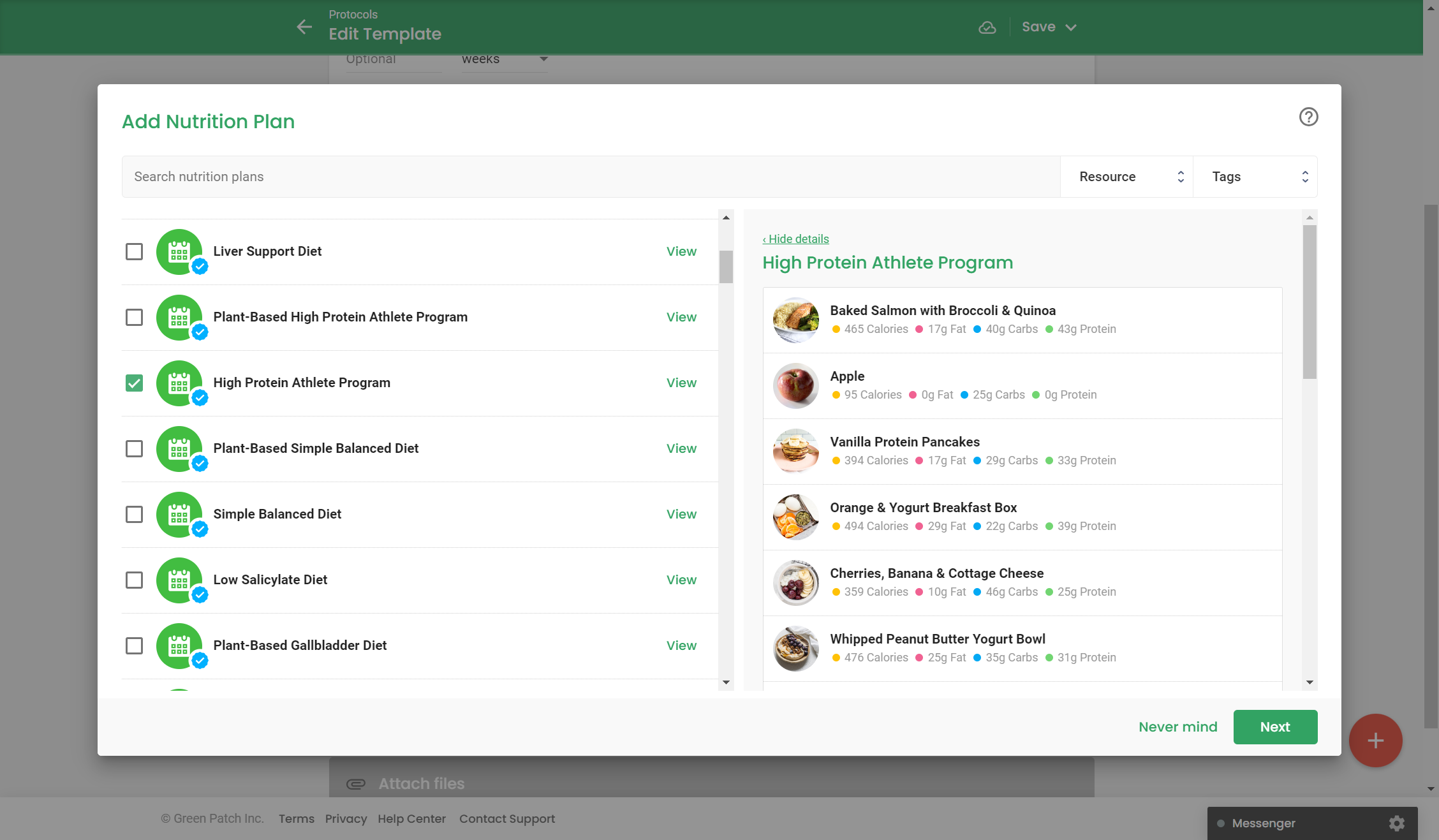Image resolution: width=1439 pixels, height=840 pixels.
Task: Uncheck High Protein Athlete Program checkbox
Action: coord(134,383)
